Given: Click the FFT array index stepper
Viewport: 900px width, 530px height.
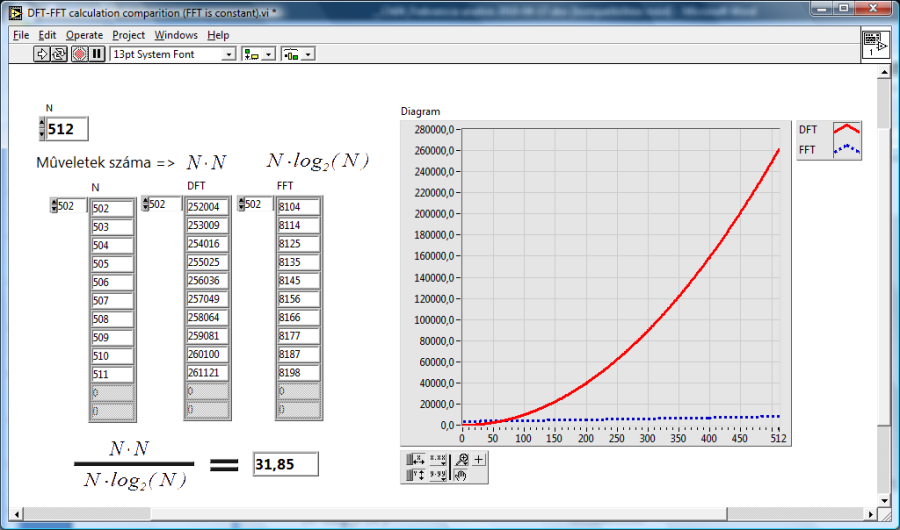Looking at the screenshot, I should click(x=241, y=204).
